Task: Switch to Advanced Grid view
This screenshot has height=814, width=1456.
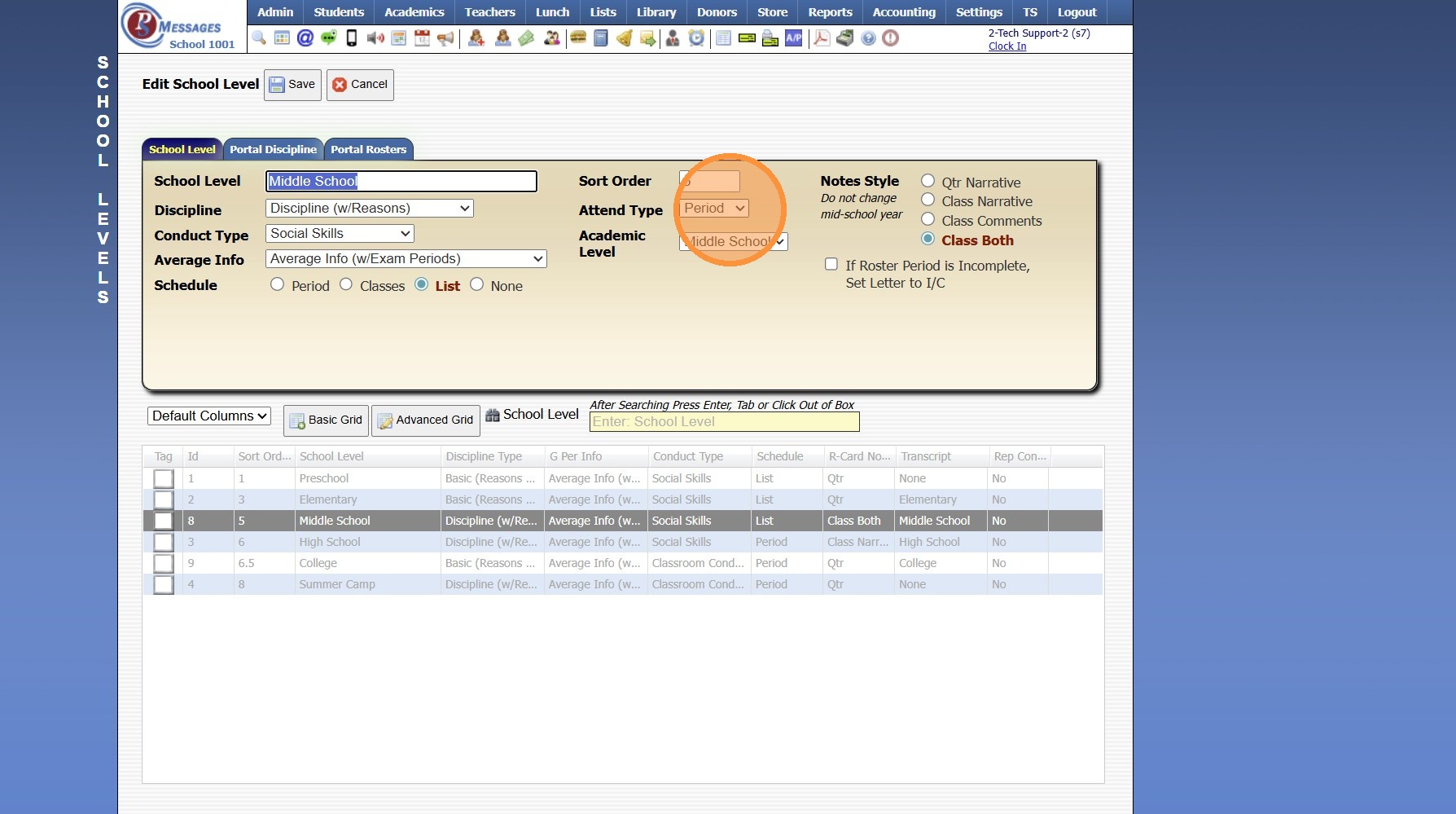Action: click(425, 420)
